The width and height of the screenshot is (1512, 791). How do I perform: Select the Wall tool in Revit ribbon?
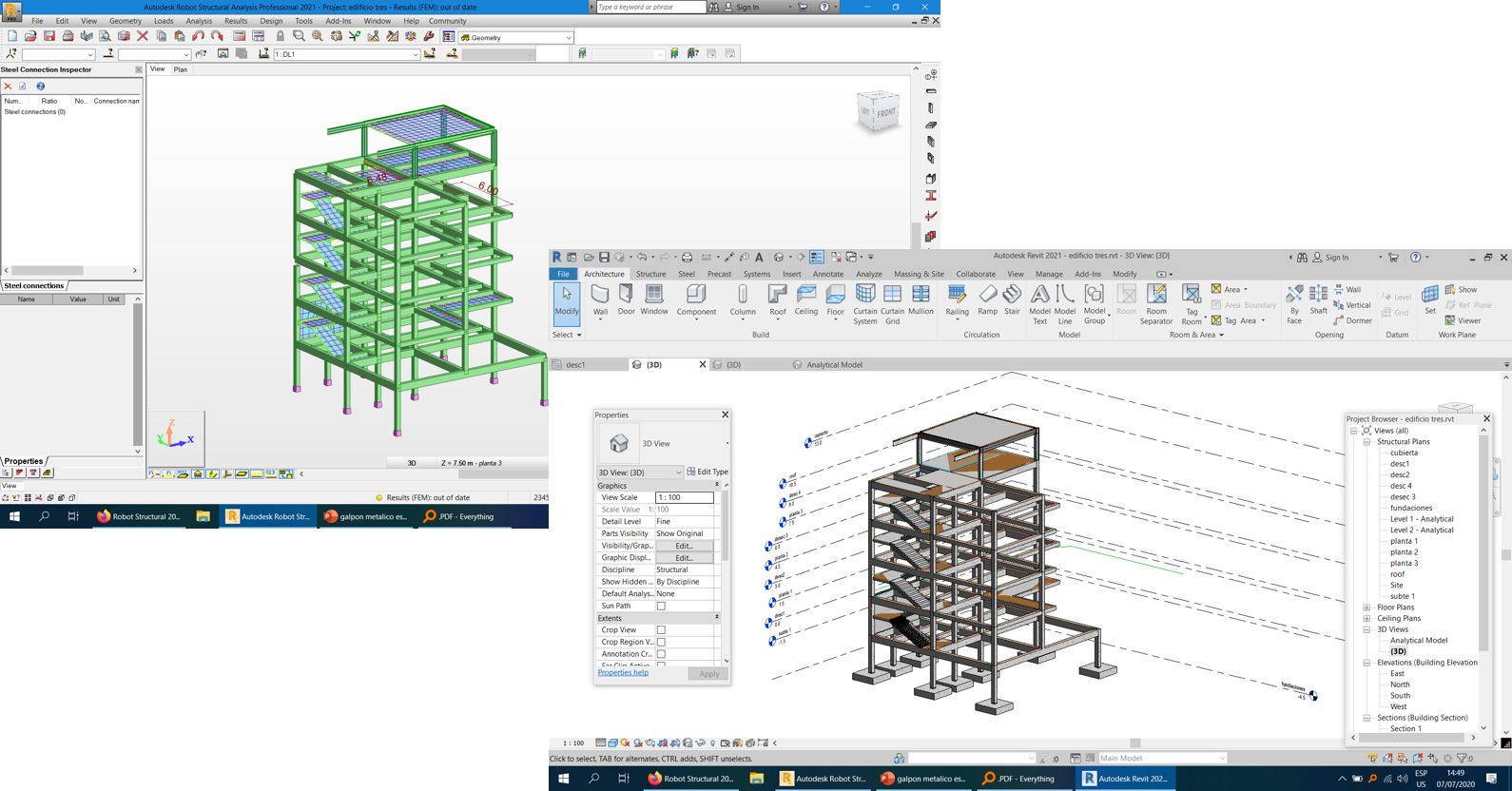[x=600, y=299]
